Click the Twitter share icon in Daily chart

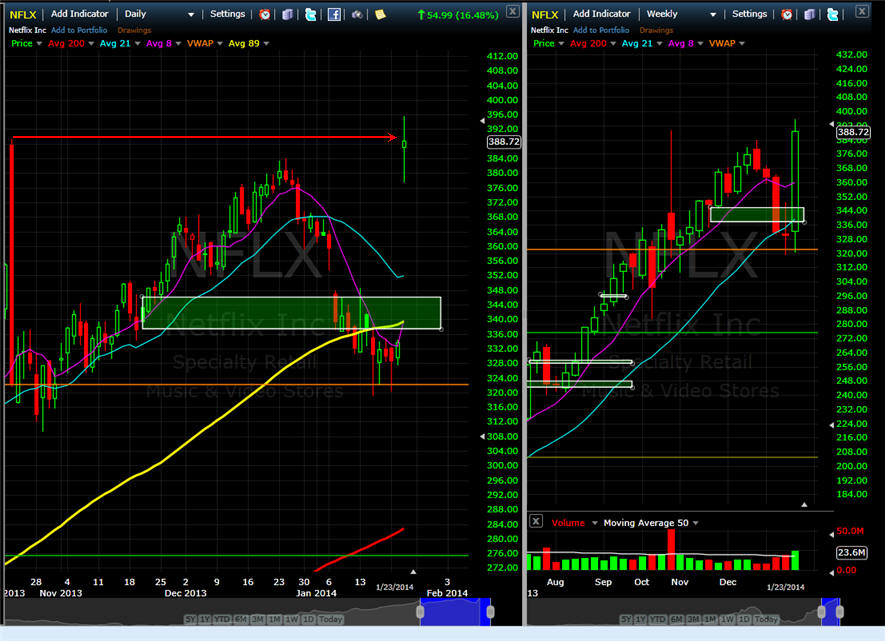(x=311, y=14)
